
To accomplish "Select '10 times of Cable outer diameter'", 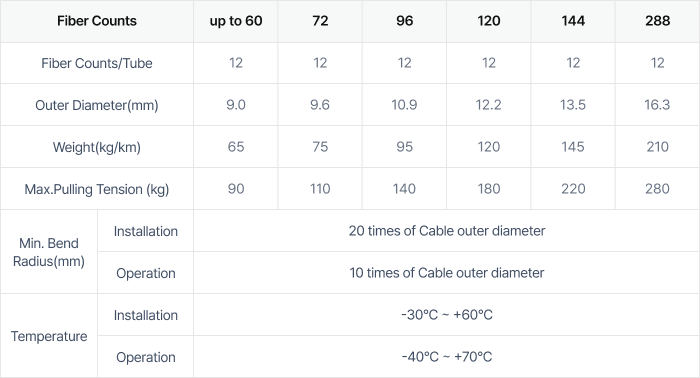I will (446, 273).
